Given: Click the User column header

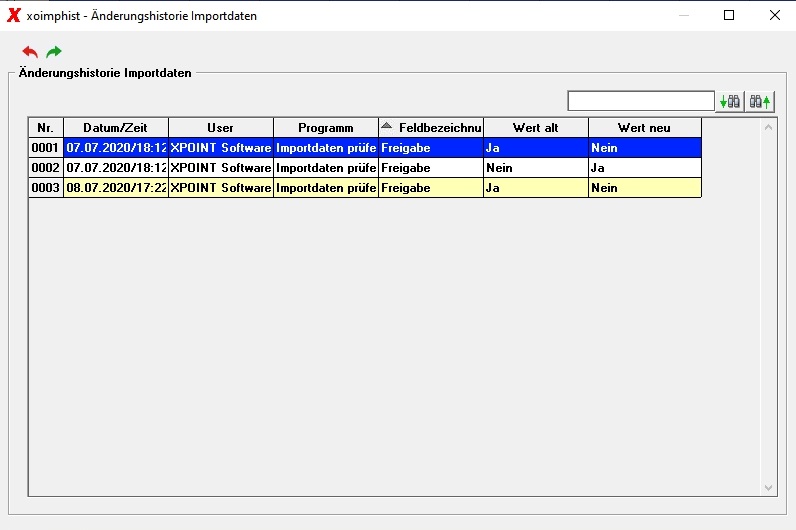Looking at the screenshot, I should point(221,128).
